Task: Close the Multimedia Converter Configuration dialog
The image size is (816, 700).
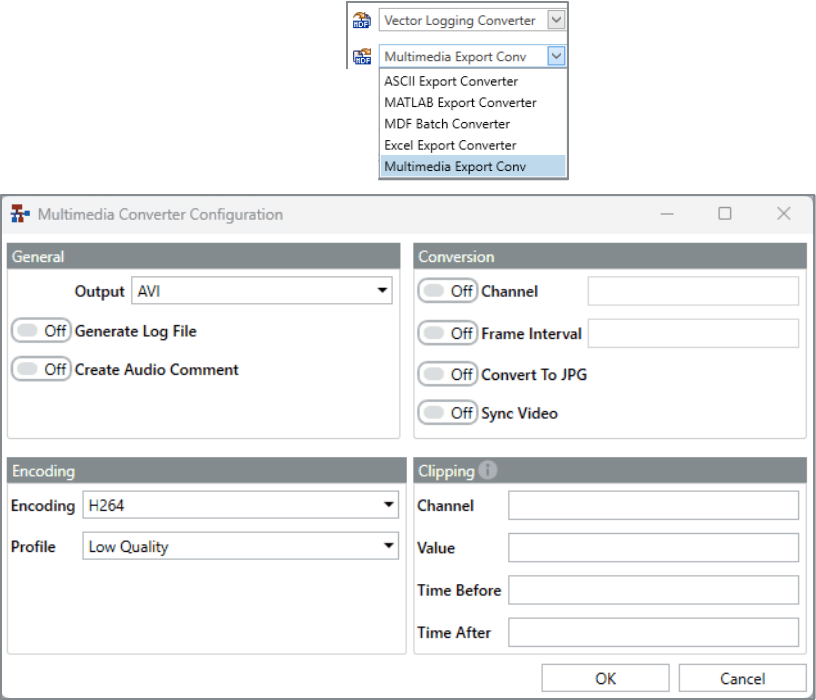Action: coord(784,213)
